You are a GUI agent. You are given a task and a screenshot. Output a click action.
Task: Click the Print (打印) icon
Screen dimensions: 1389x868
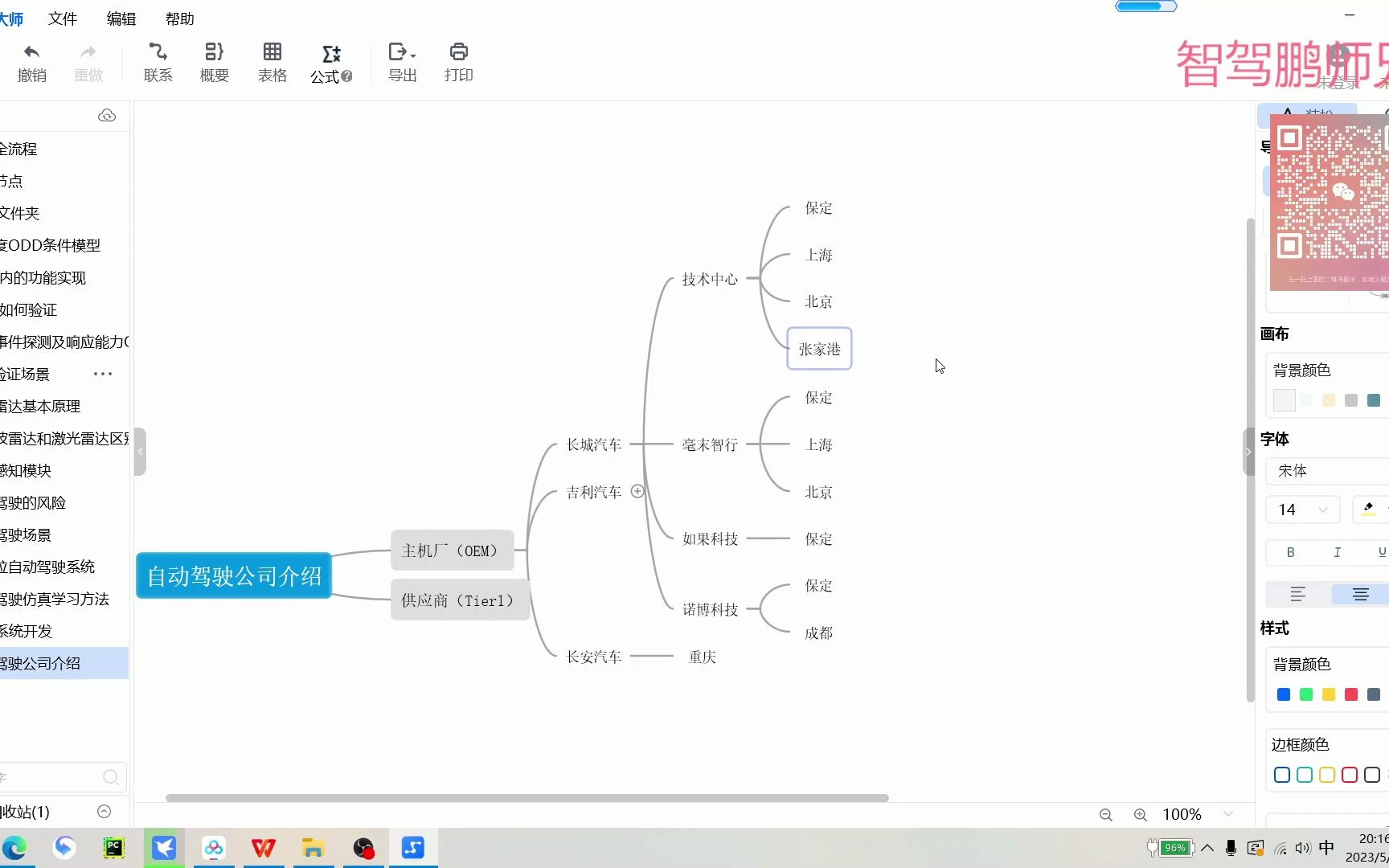tap(459, 63)
